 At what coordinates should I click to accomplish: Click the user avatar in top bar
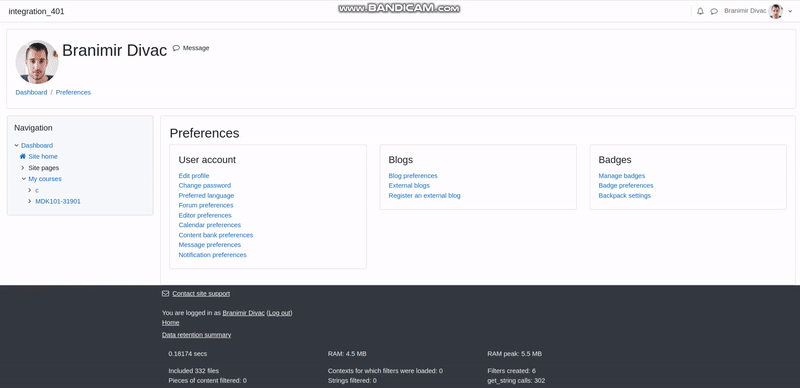[x=776, y=11]
